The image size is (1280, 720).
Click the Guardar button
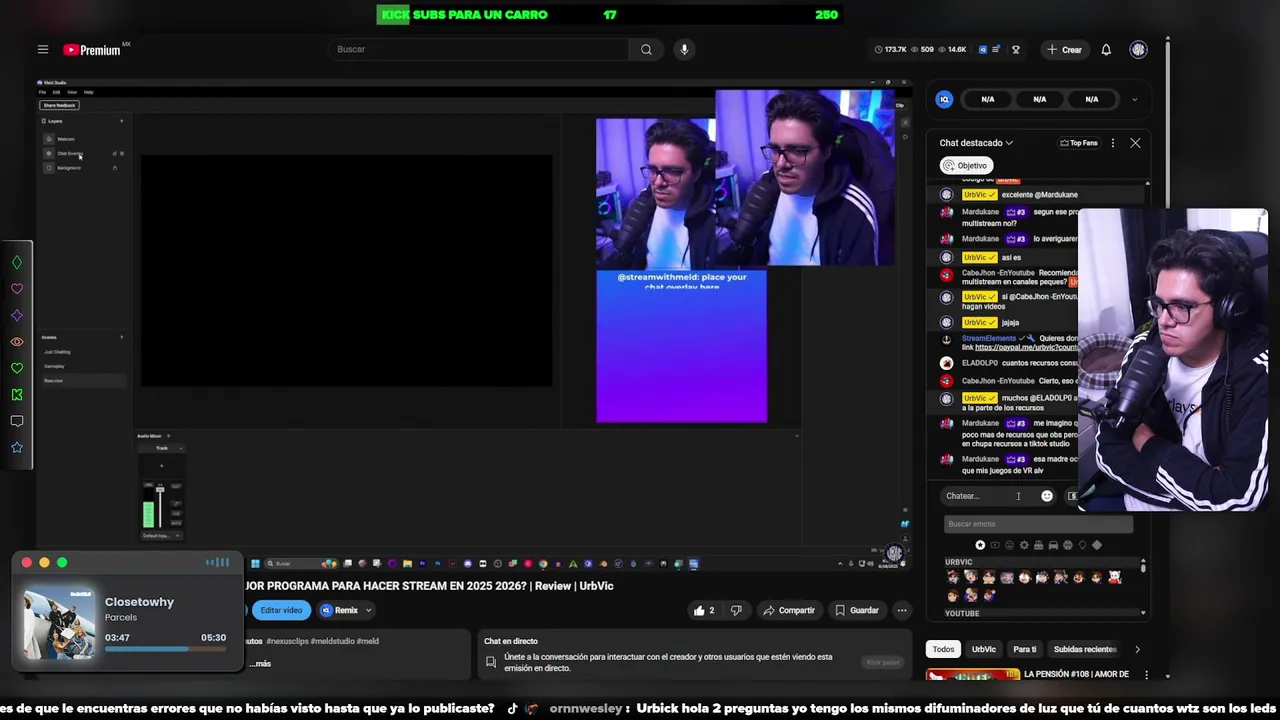tap(857, 610)
